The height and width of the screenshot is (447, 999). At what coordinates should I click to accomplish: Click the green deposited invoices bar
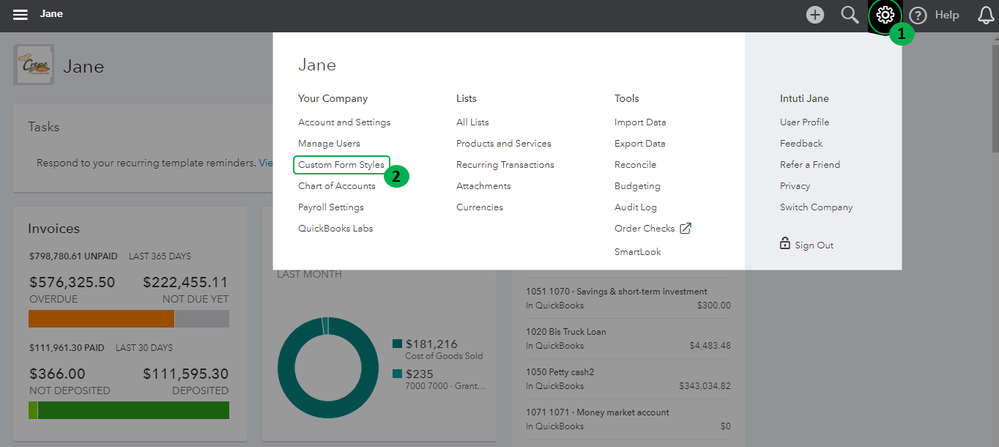click(133, 410)
